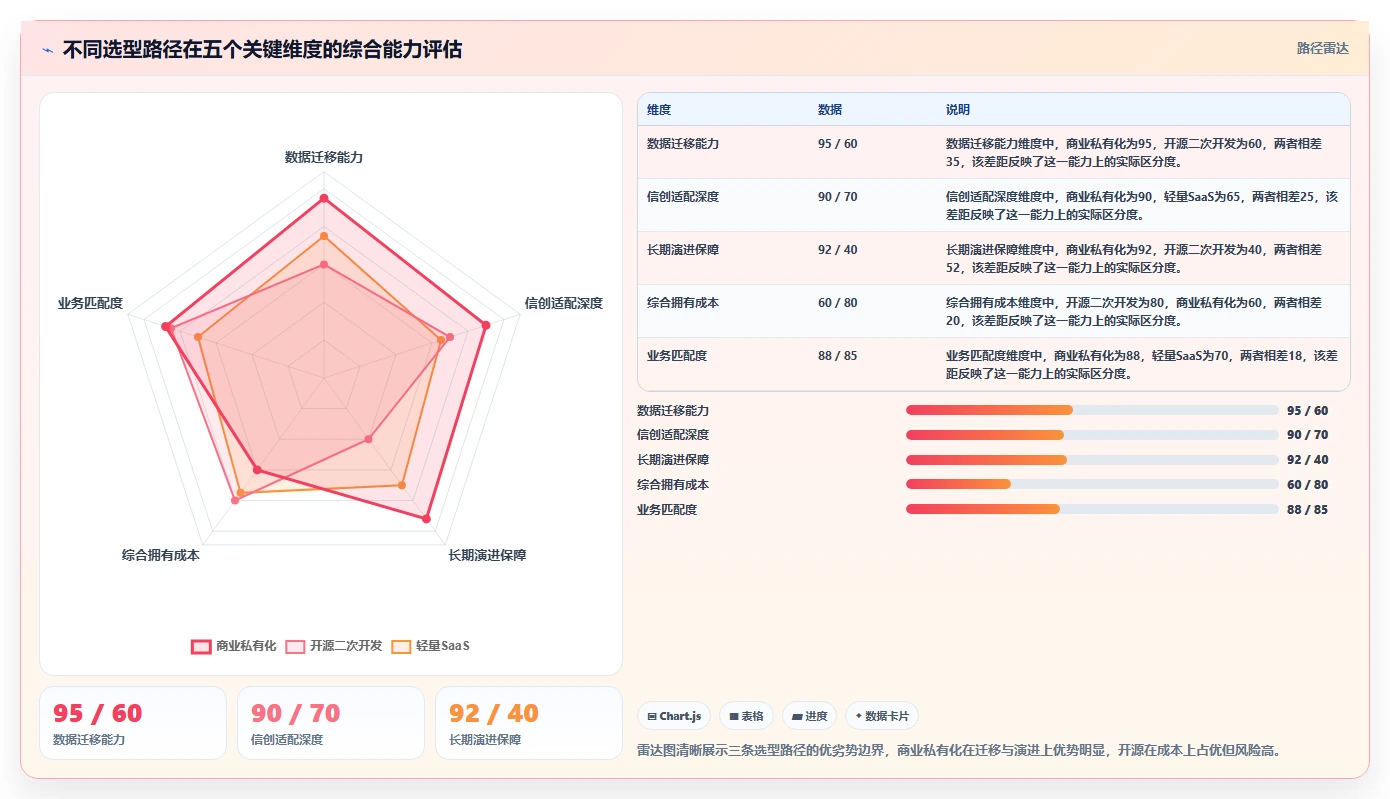
Task: Click the 进度 chip icon
Action: click(797, 716)
